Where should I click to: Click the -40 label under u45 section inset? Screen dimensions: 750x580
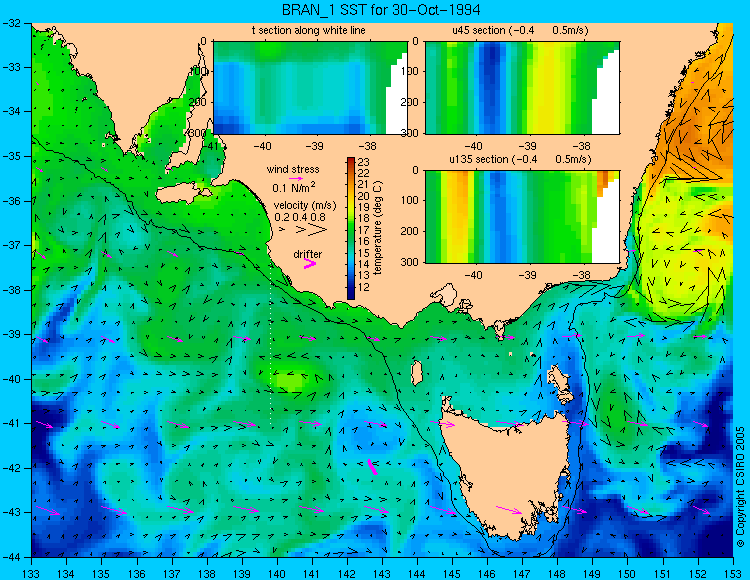click(474, 146)
